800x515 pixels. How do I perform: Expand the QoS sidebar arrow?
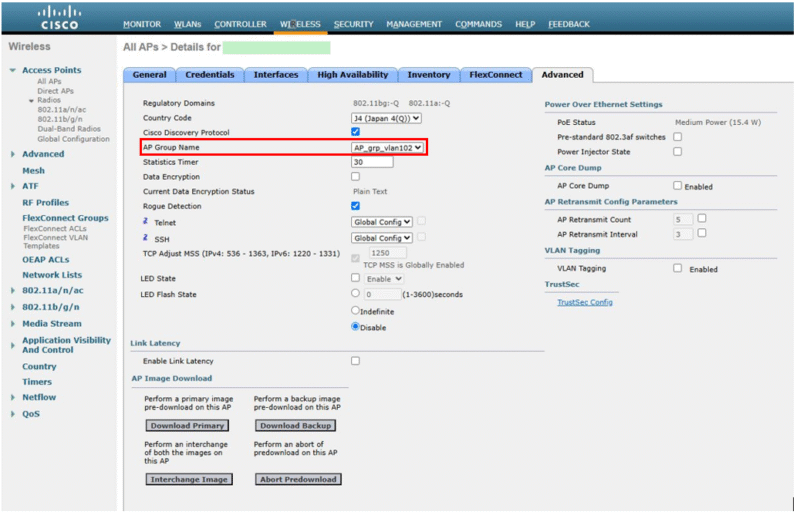pos(13,414)
